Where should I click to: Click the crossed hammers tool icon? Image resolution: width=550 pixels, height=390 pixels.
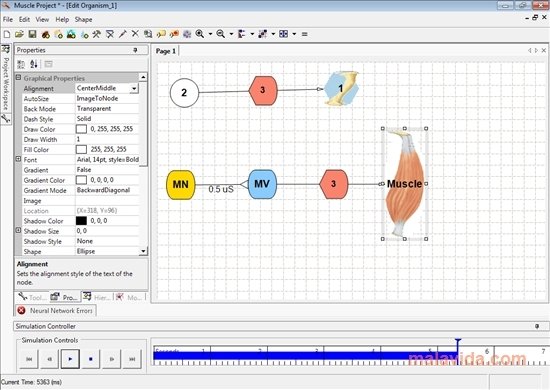[96, 34]
